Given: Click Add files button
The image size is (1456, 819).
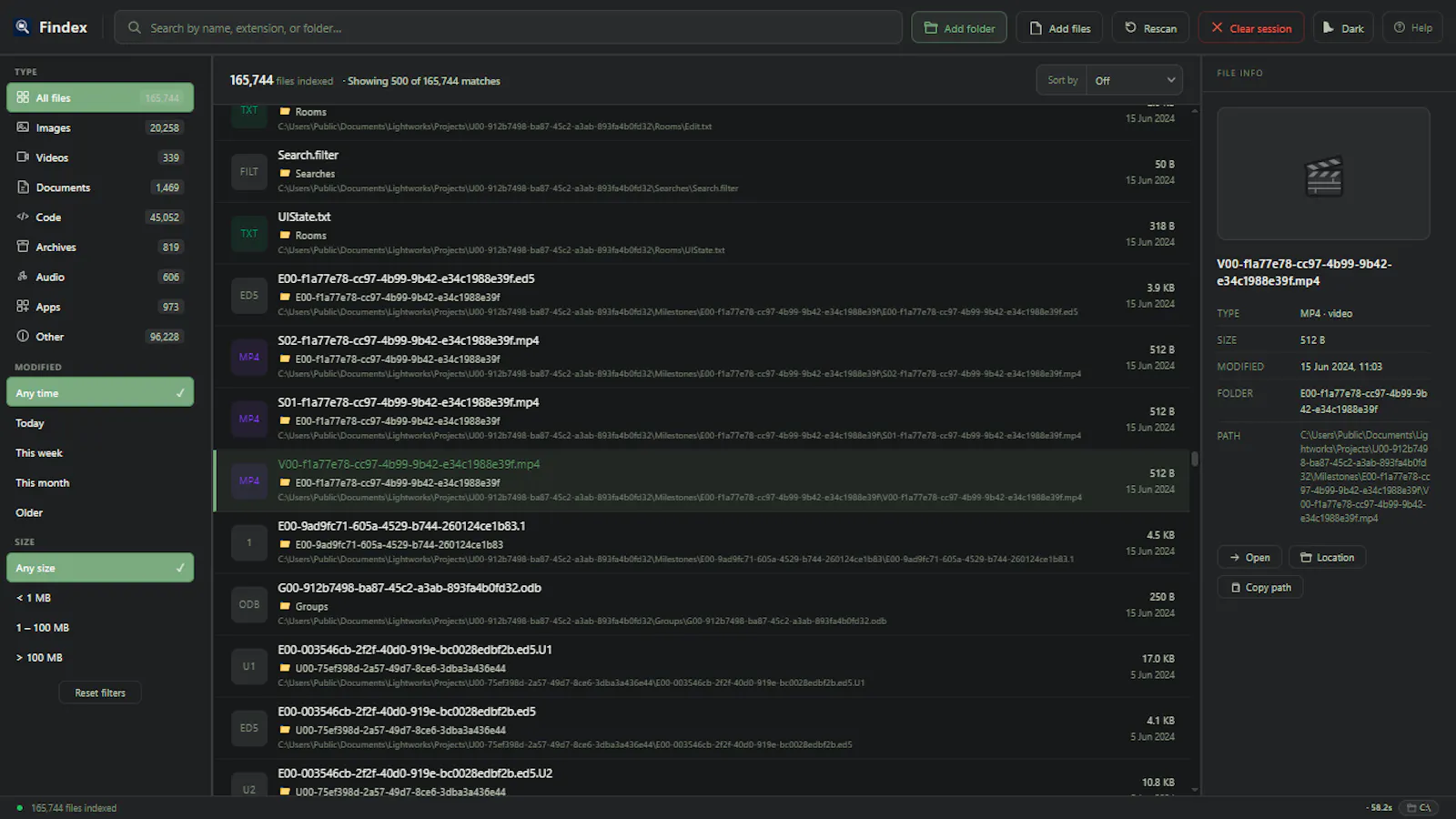Looking at the screenshot, I should click(x=1059, y=28).
